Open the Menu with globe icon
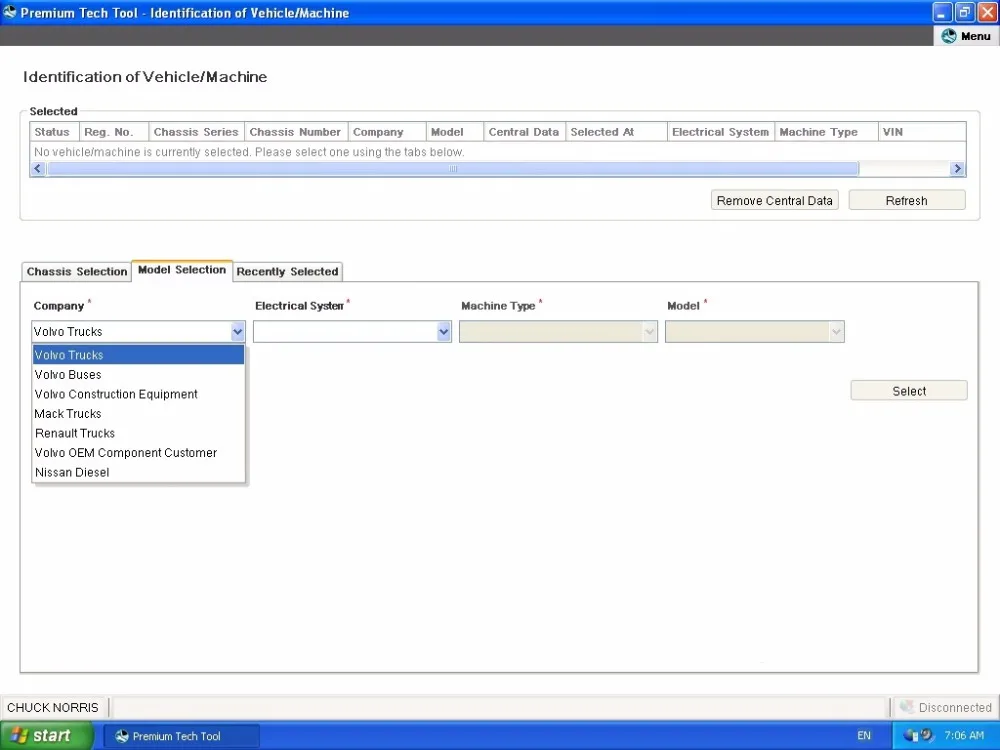This screenshot has width=1000, height=750. pos(966,35)
